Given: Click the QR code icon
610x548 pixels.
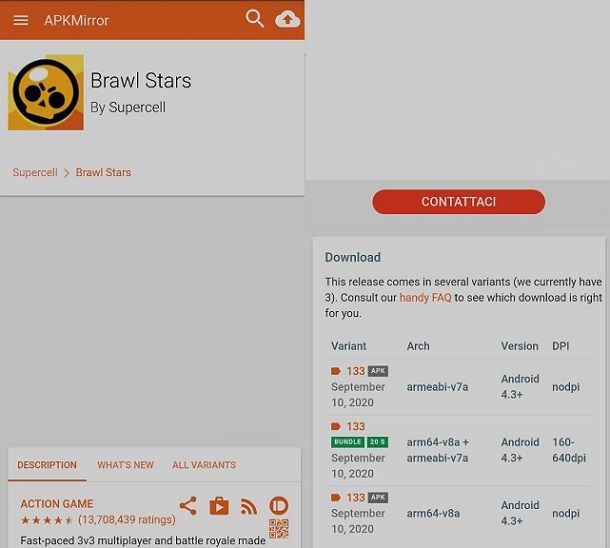Looking at the screenshot, I should 279,529.
